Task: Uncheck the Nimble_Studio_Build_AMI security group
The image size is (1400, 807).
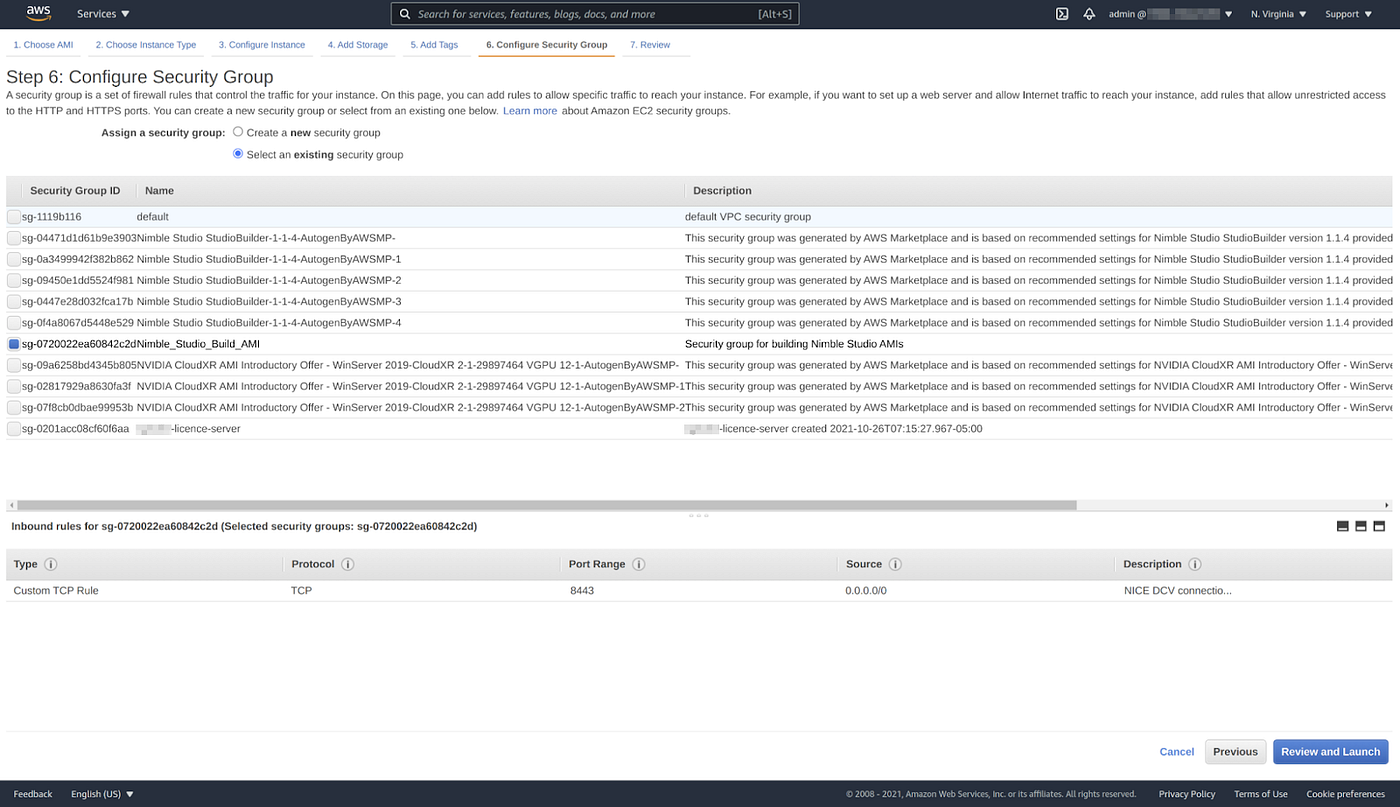Action: pos(14,344)
